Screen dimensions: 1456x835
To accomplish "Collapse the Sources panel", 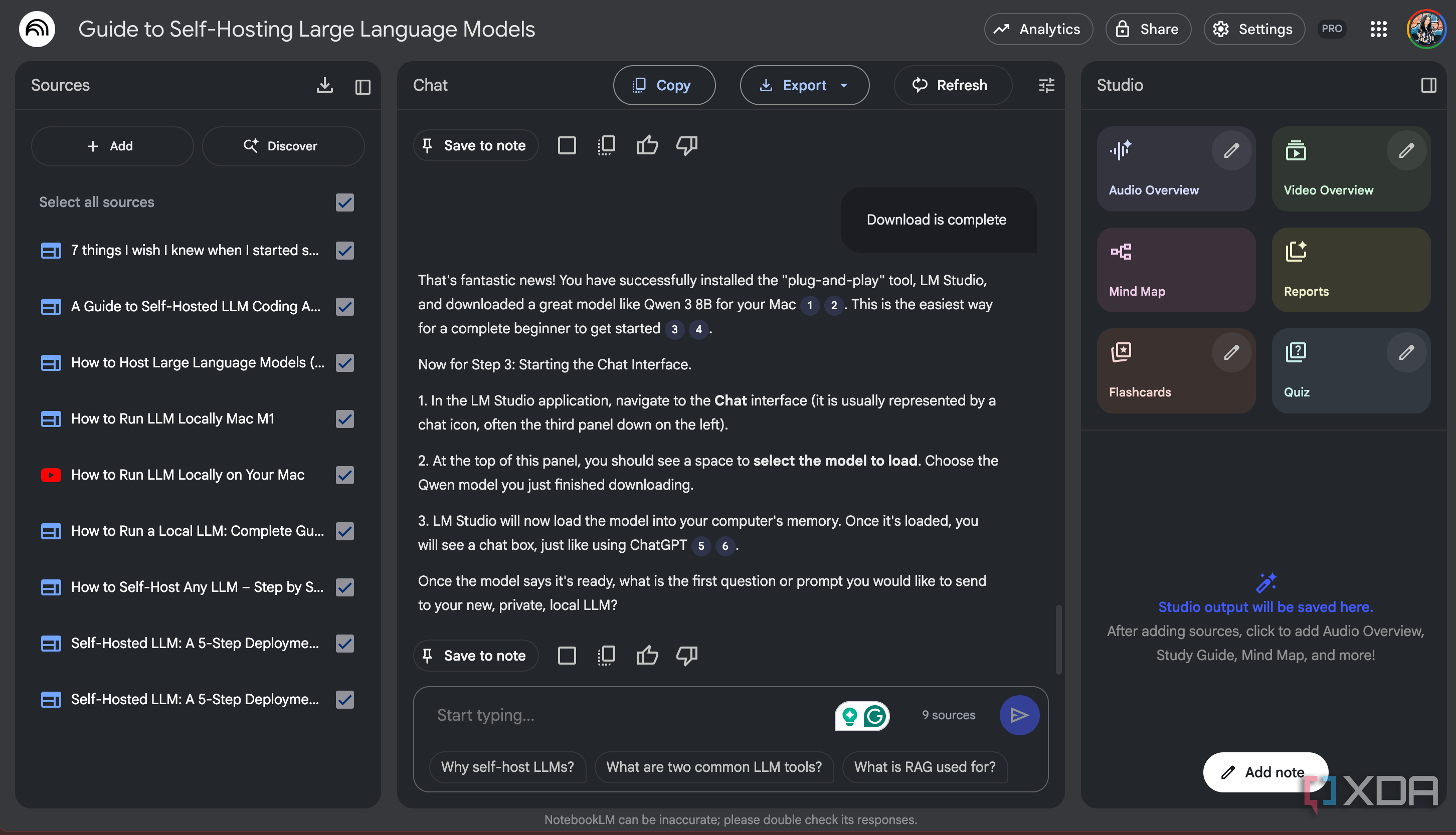I will click(362, 87).
